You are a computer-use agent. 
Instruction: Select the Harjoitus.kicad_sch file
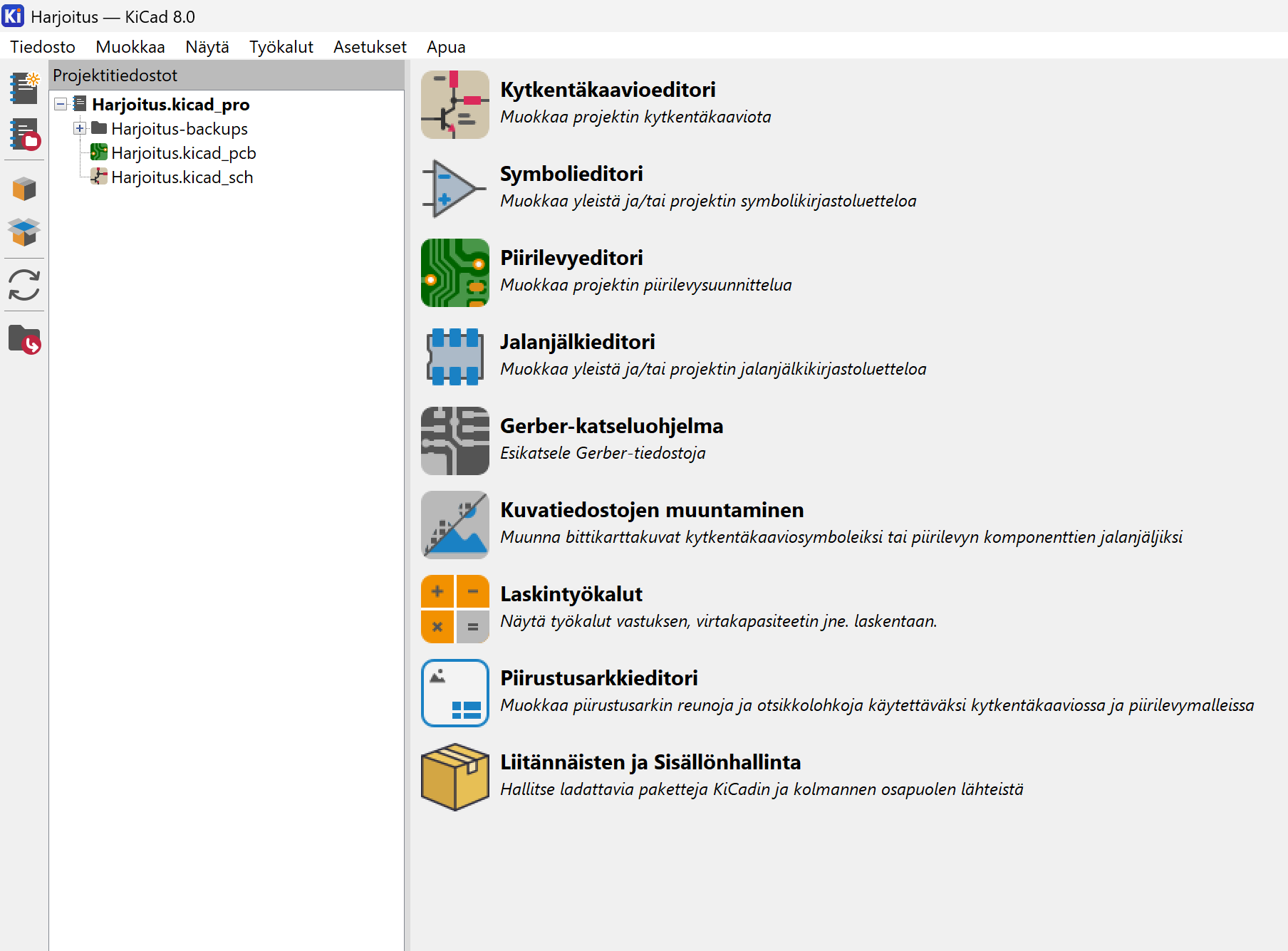[x=182, y=177]
